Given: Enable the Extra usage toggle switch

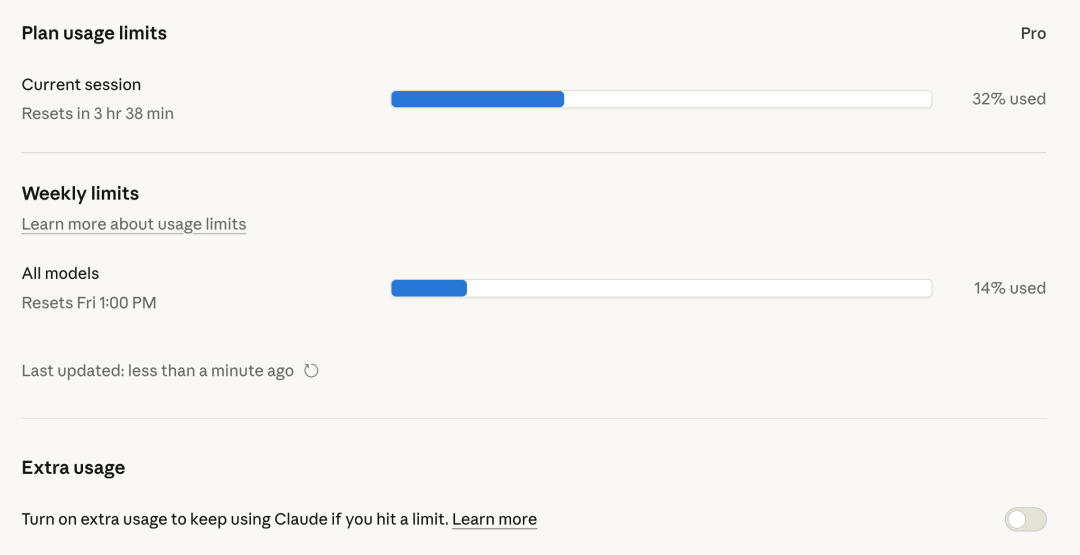Looking at the screenshot, I should (1025, 519).
